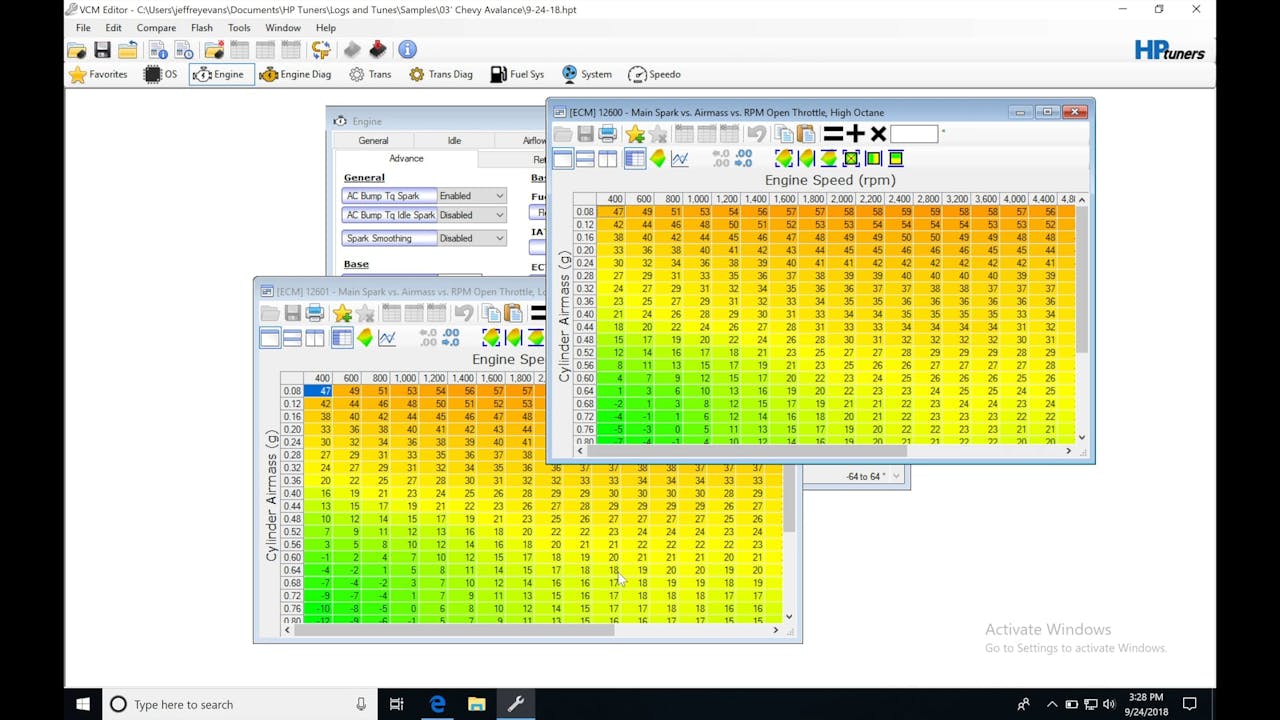Viewport: 1280px width, 720px height.
Task: Click the floppy disk save icon in main toolbar
Action: [102, 50]
